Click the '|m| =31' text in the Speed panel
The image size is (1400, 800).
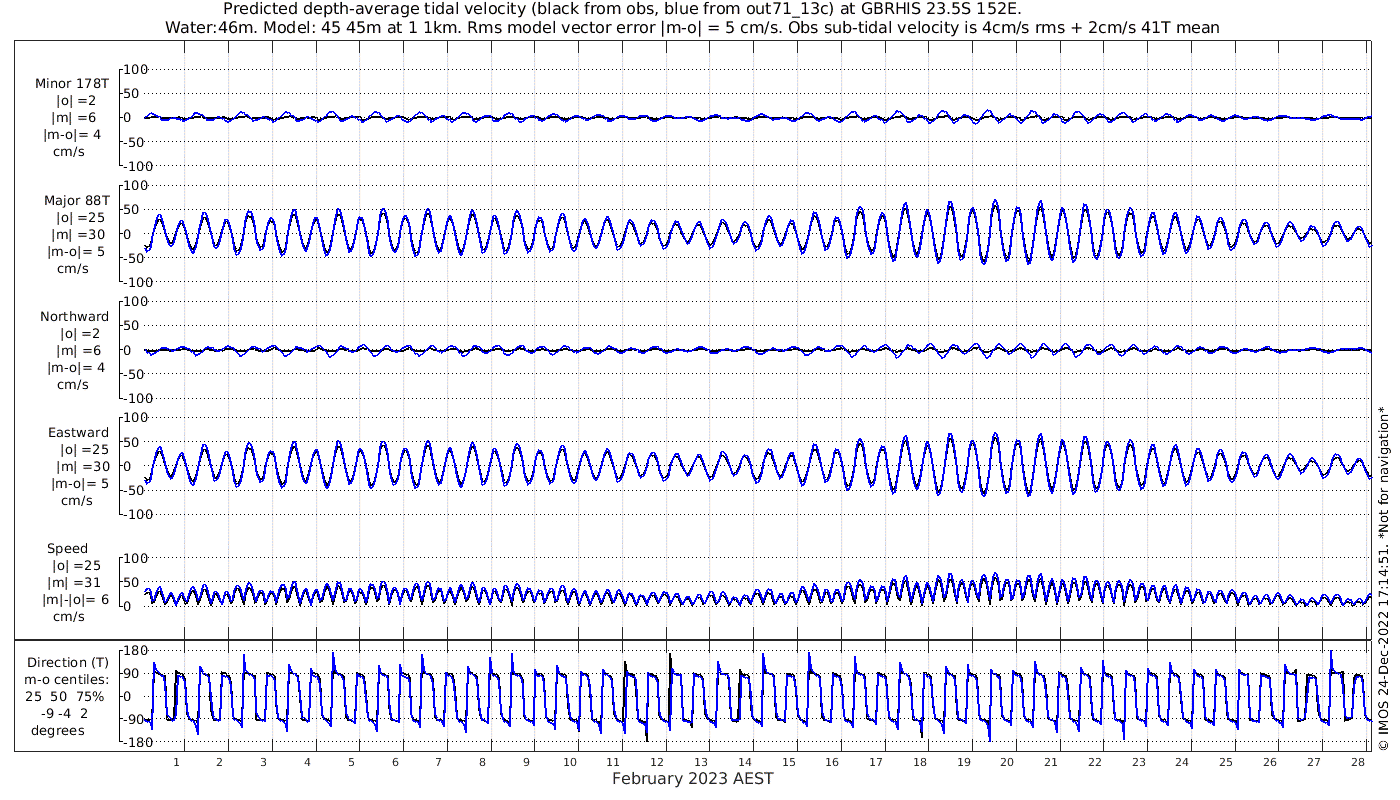(x=76, y=582)
